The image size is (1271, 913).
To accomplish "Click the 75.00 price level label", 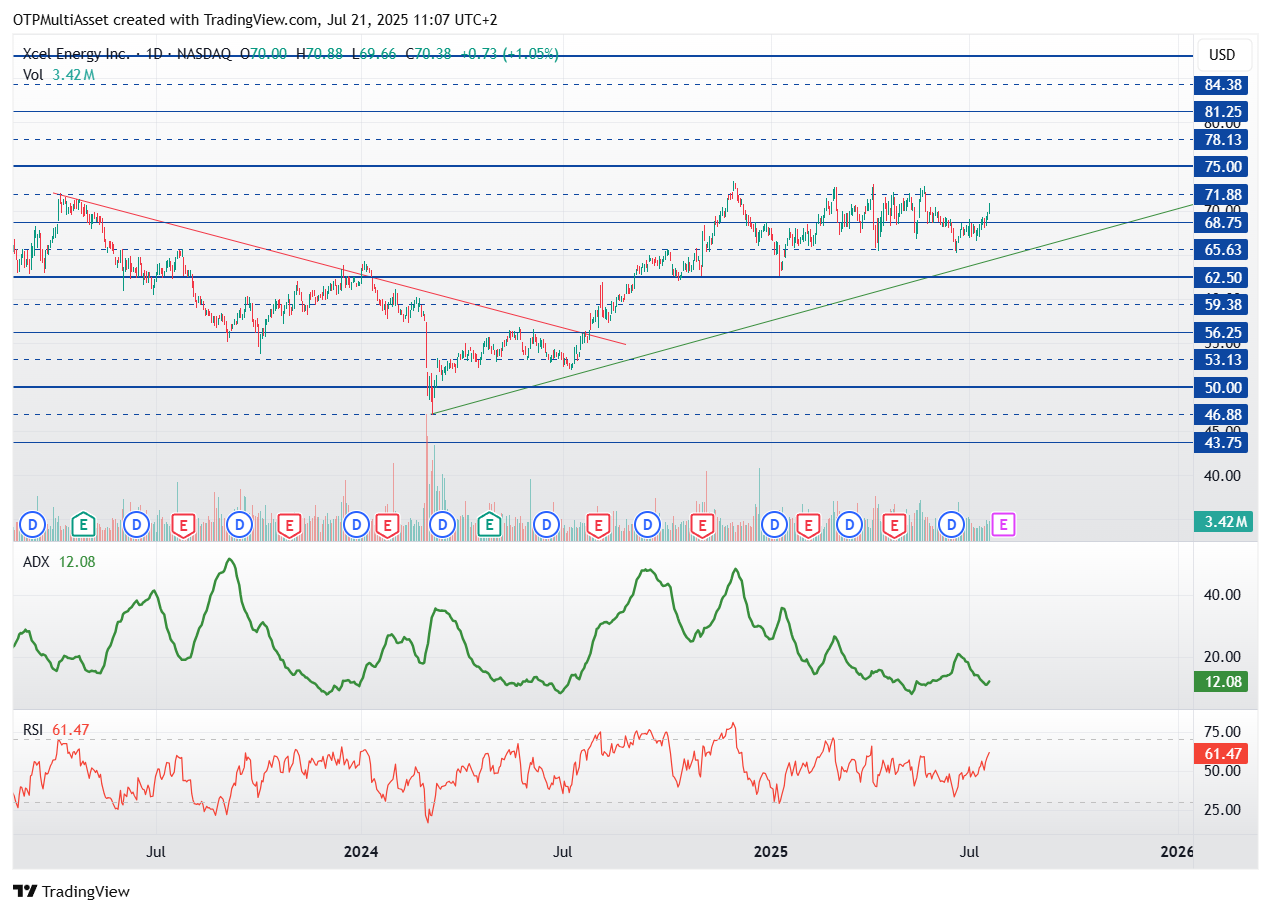I will pyautogui.click(x=1225, y=167).
